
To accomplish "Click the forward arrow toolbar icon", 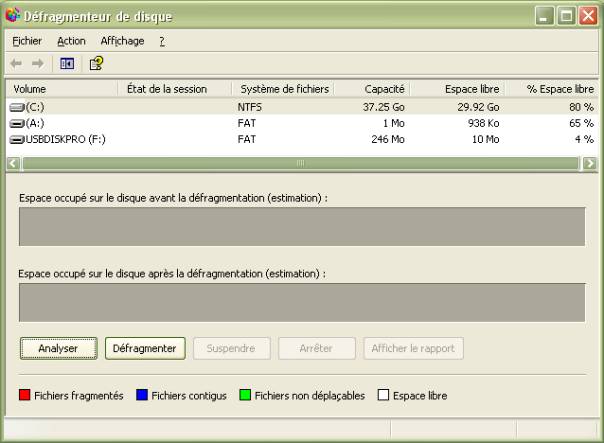I will (x=38, y=63).
